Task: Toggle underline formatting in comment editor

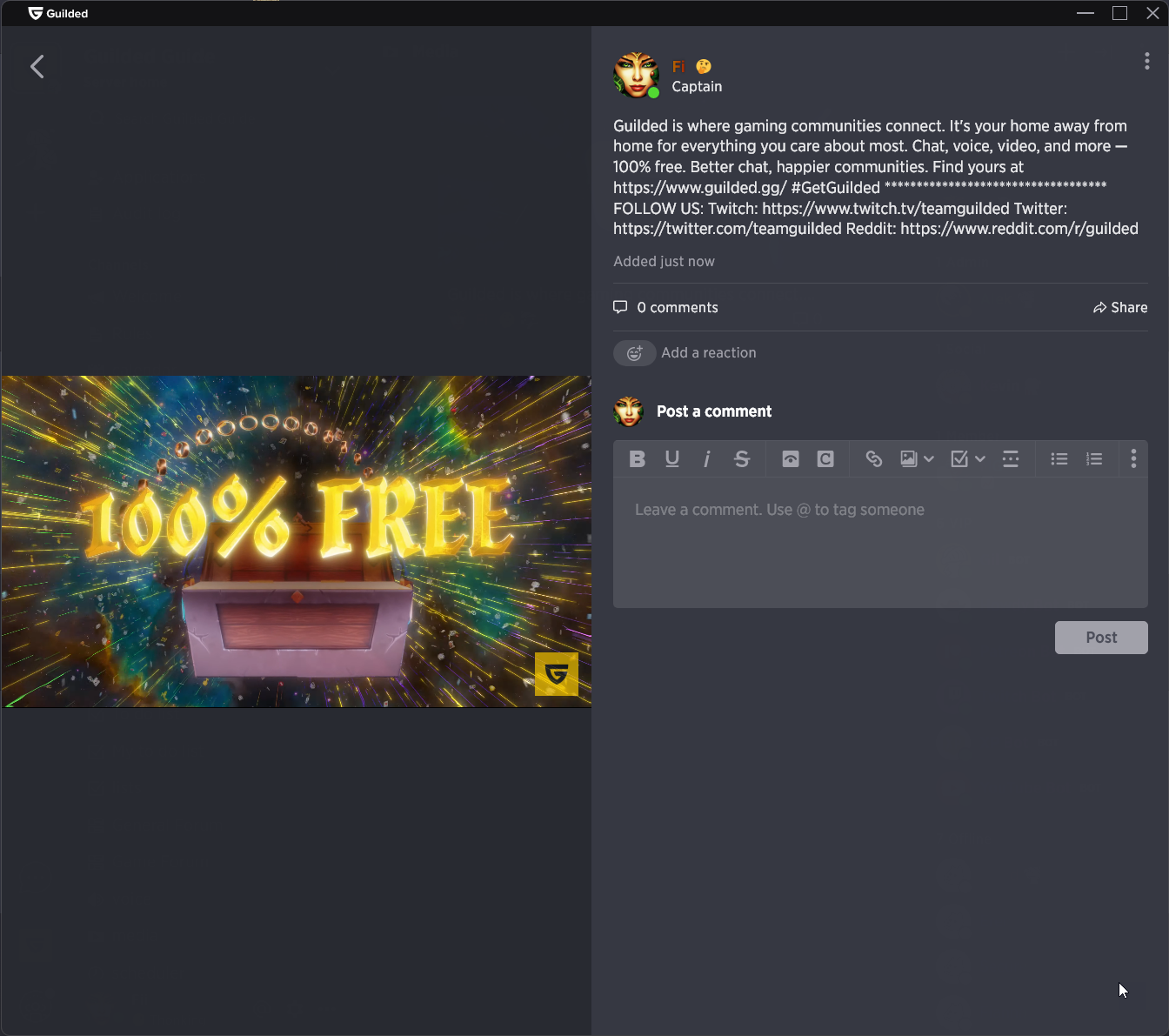Action: pyautogui.click(x=671, y=459)
